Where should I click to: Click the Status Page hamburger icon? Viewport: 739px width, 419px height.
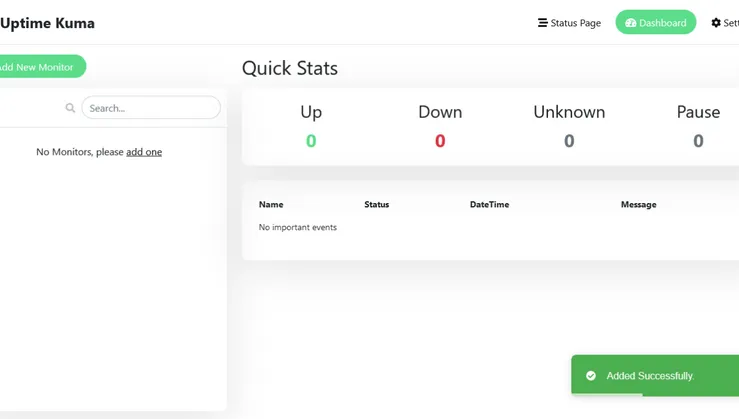[542, 23]
